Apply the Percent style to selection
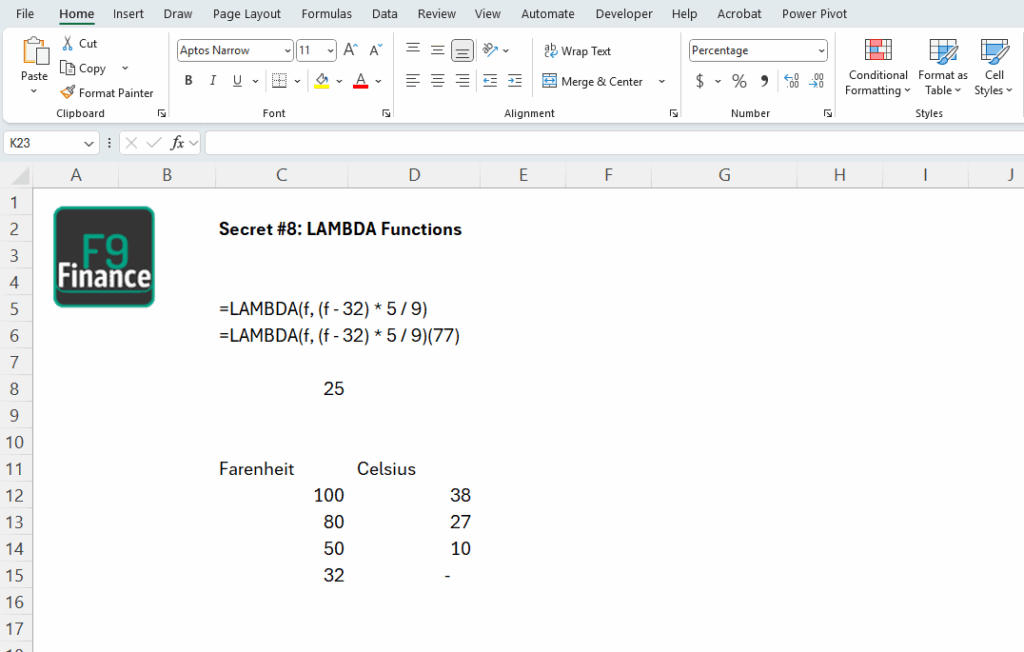 coord(739,81)
